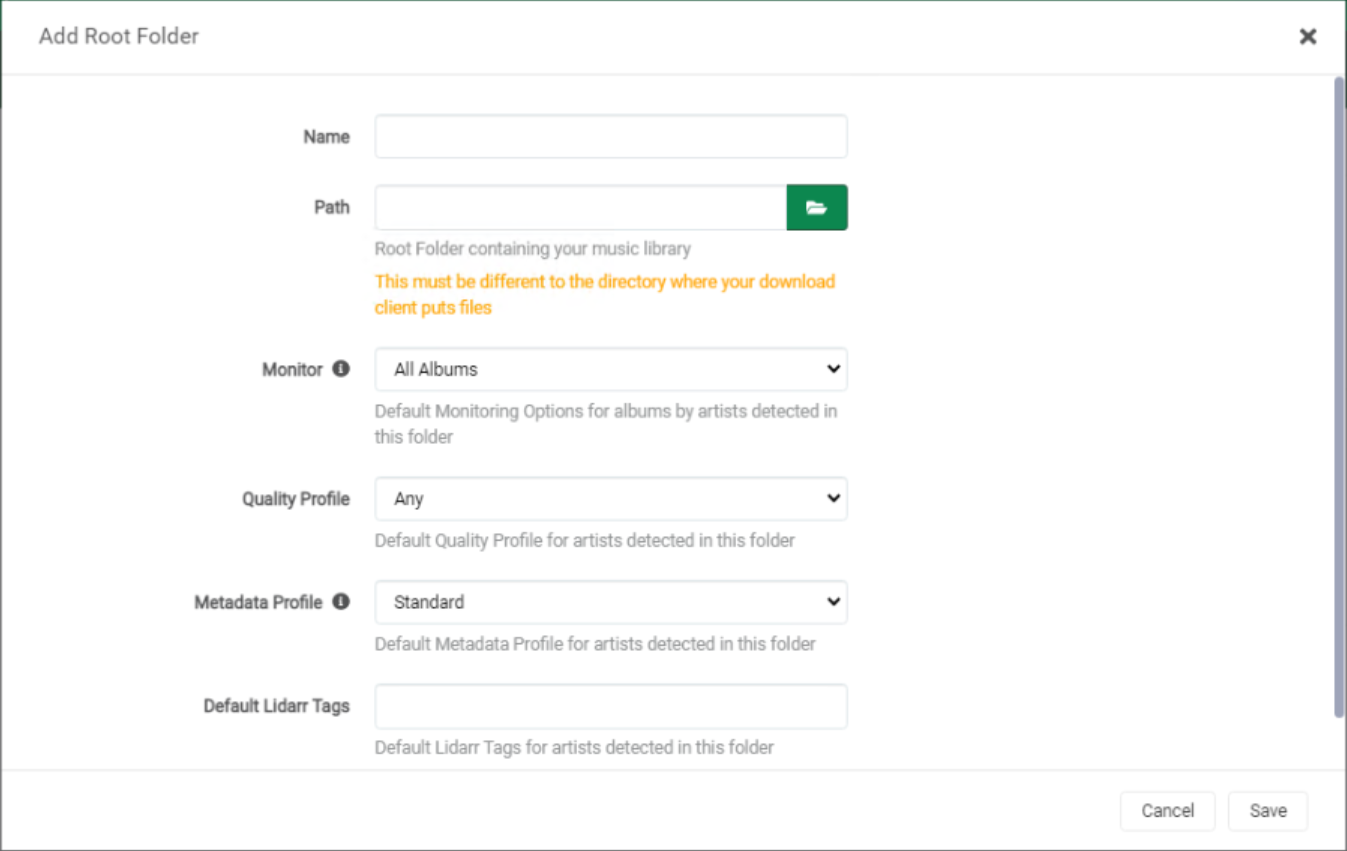Click the Path input field
This screenshot has height=851, width=1347.
click(581, 207)
